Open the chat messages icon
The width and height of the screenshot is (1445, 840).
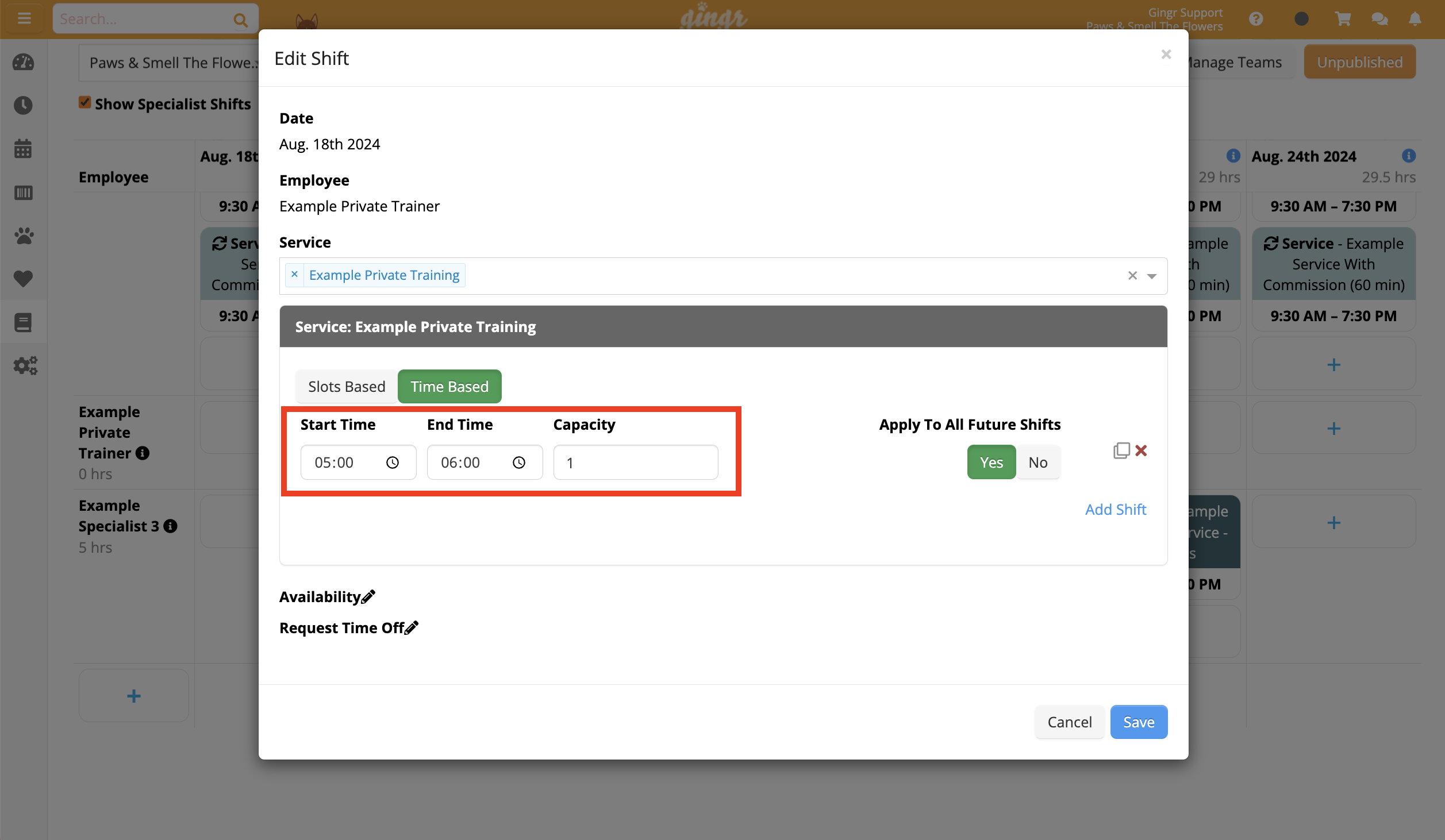[x=1379, y=19]
